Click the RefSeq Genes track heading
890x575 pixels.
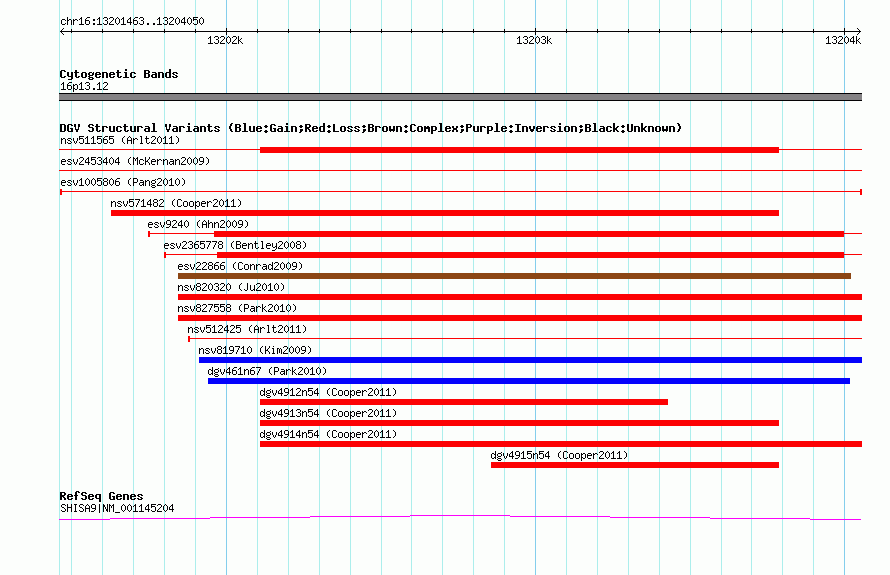101,496
